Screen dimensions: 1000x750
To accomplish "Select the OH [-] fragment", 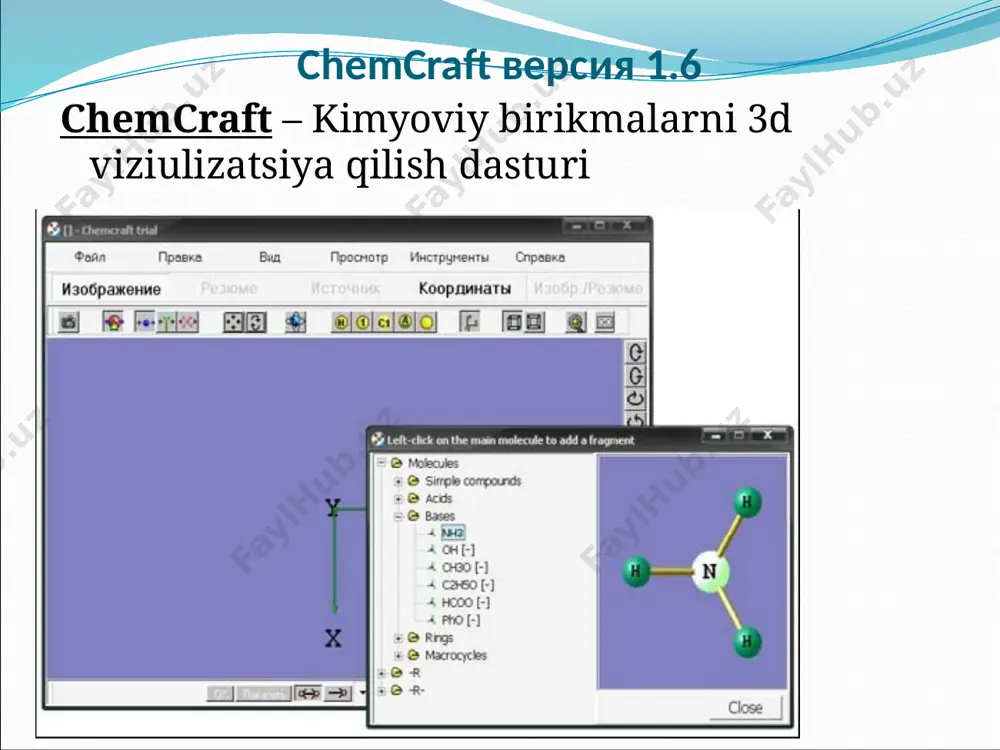I will pyautogui.click(x=459, y=550).
